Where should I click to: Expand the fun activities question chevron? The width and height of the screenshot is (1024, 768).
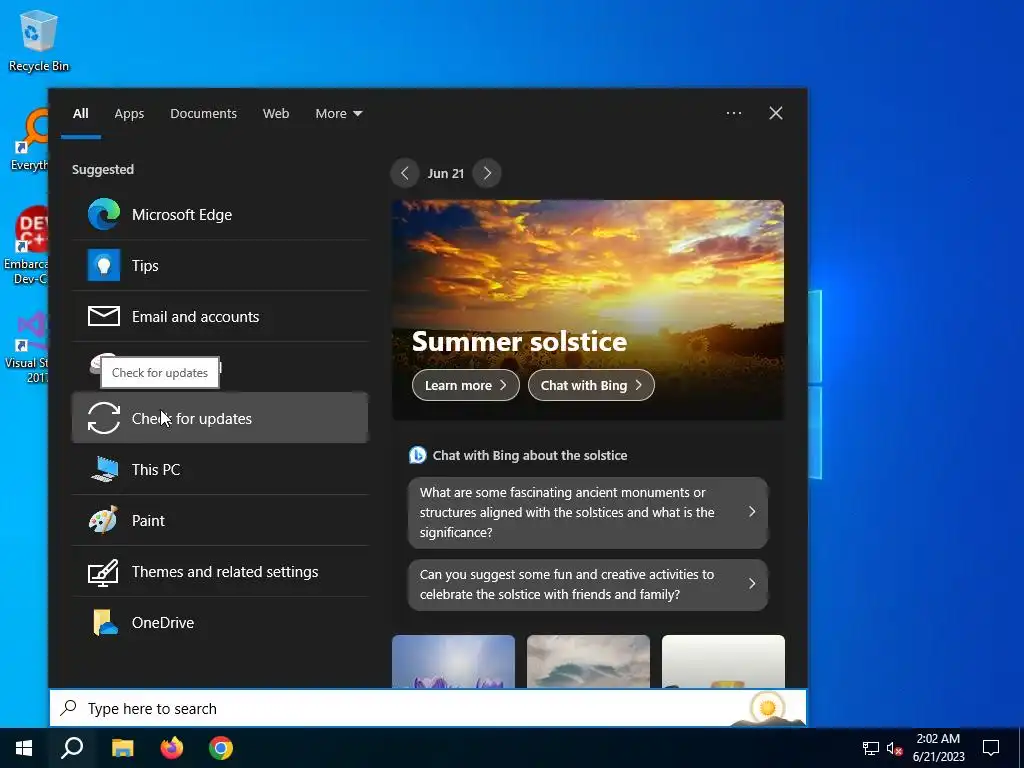pos(752,583)
